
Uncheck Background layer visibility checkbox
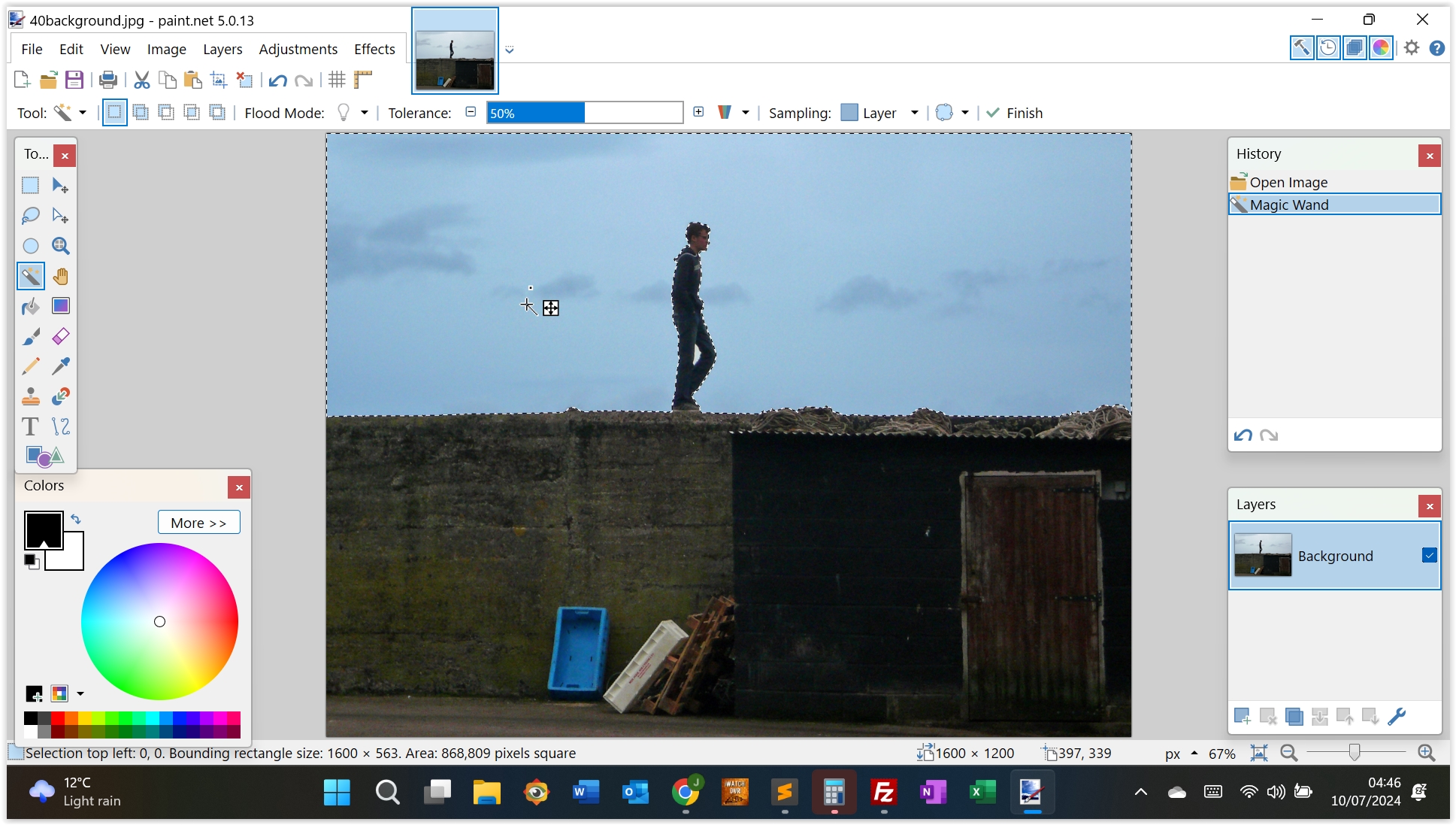1429,555
